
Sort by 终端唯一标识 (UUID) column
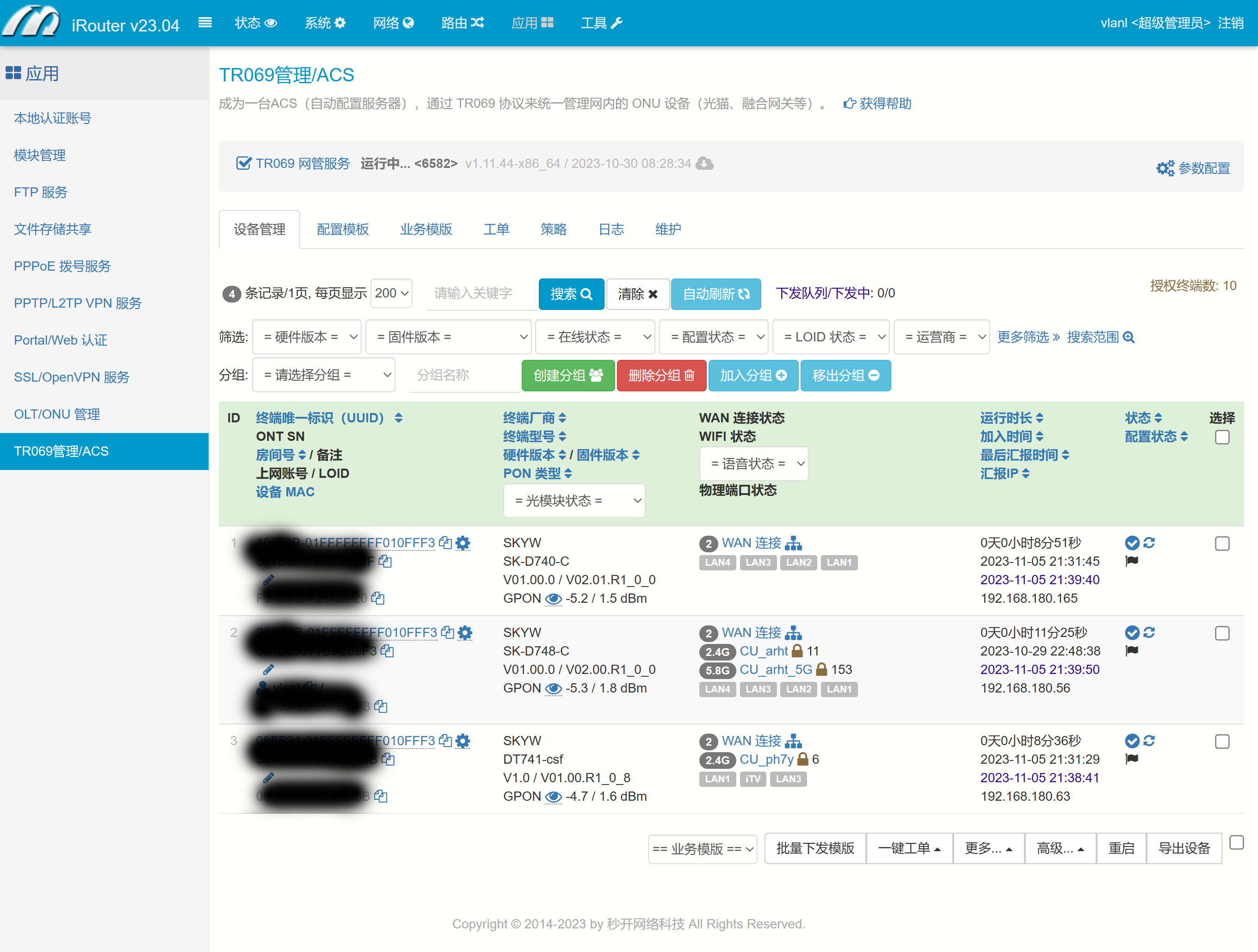pos(329,418)
